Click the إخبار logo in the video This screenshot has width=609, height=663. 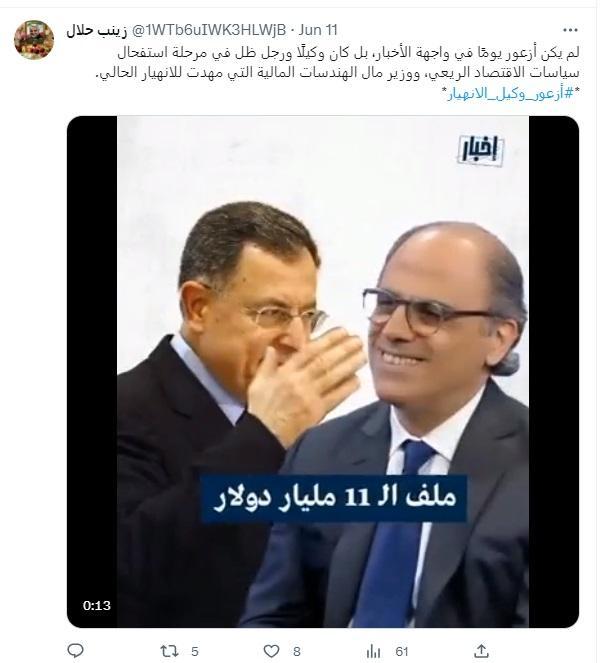(481, 150)
